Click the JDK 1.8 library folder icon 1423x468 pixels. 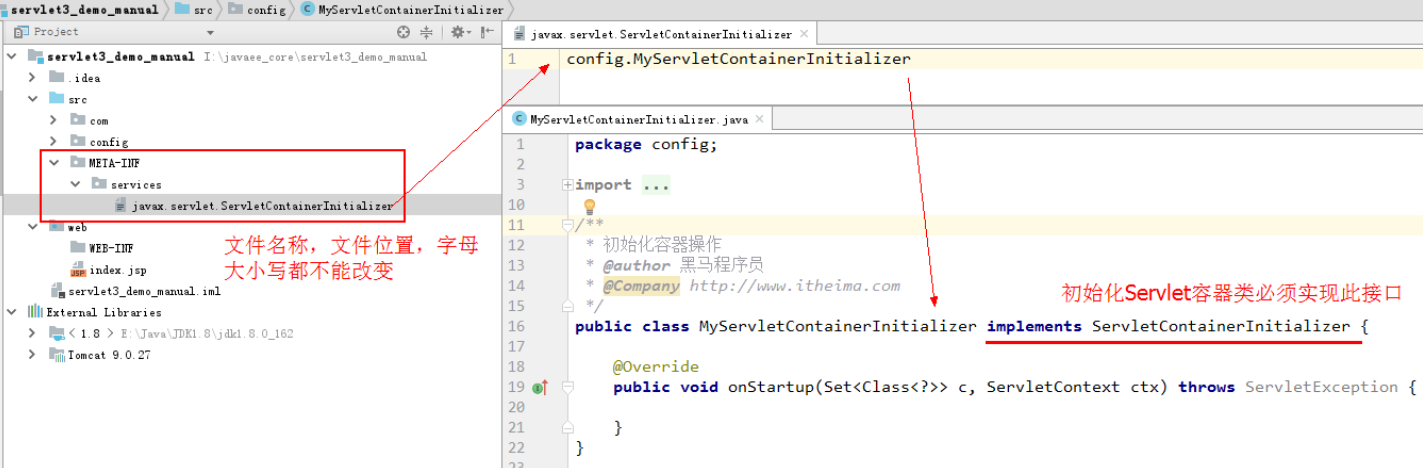pos(58,334)
